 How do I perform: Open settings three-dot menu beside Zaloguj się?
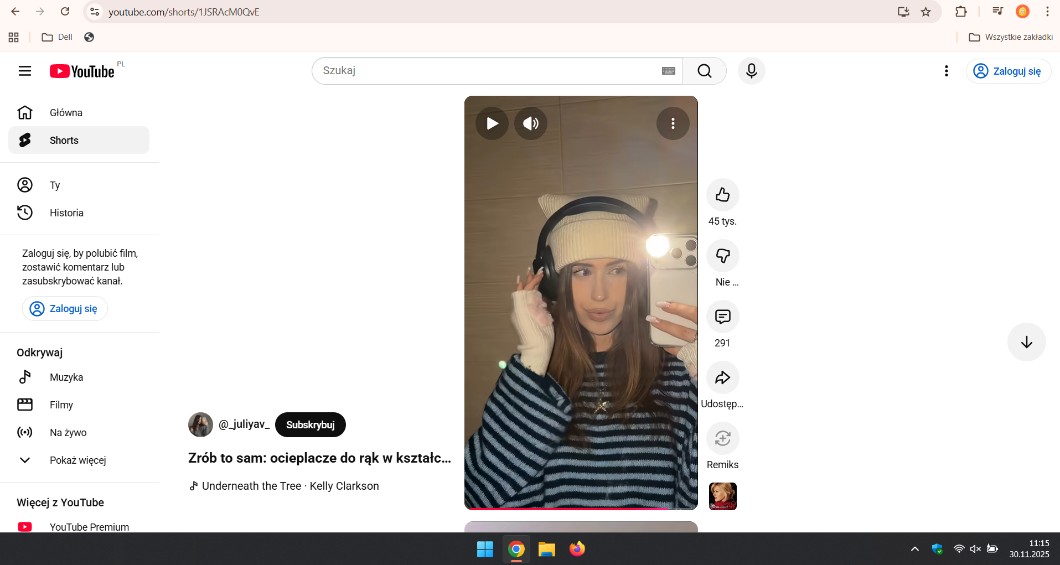pyautogui.click(x=946, y=71)
